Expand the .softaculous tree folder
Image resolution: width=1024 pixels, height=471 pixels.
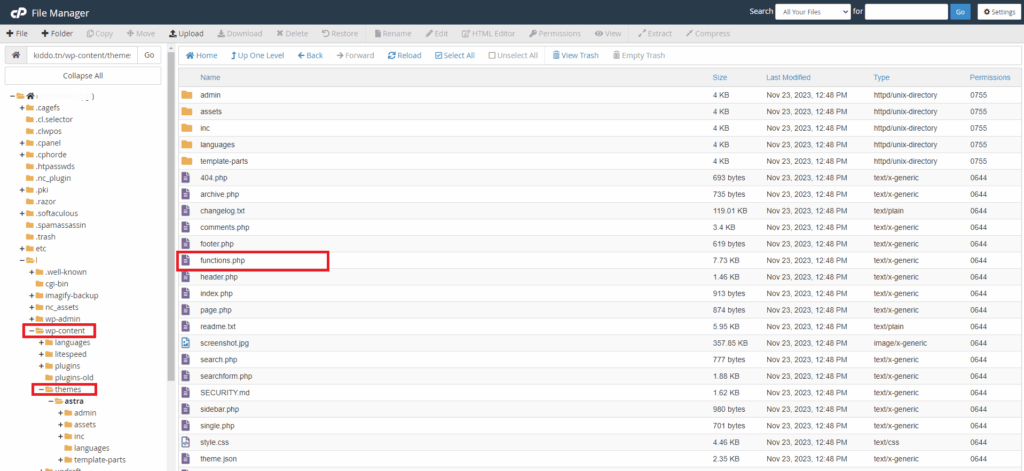click(x=22, y=214)
